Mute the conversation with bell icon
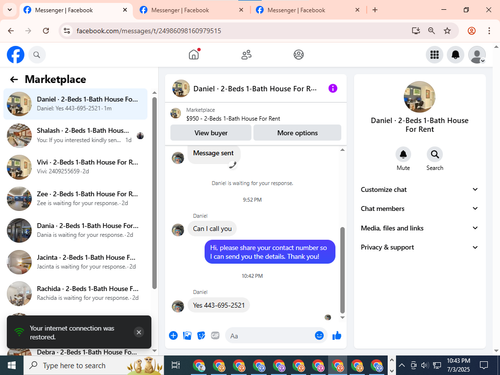 pyautogui.click(x=403, y=154)
